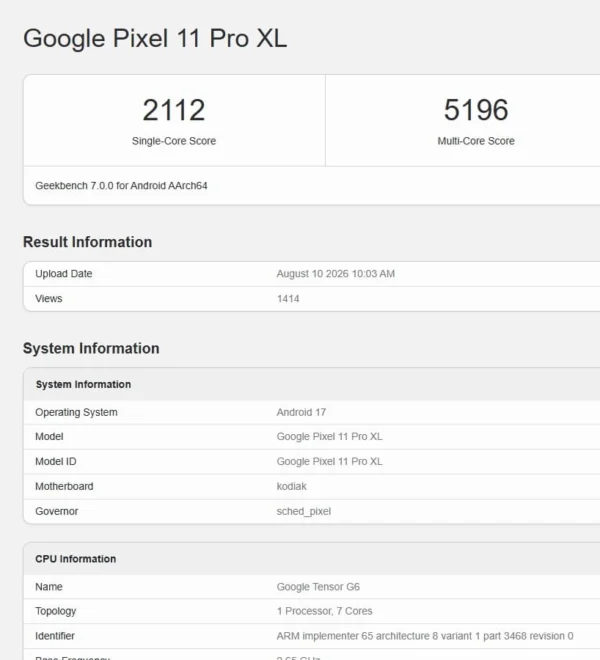The height and width of the screenshot is (660, 600).
Task: Select the 5196 multi-core score value
Action: point(476,110)
